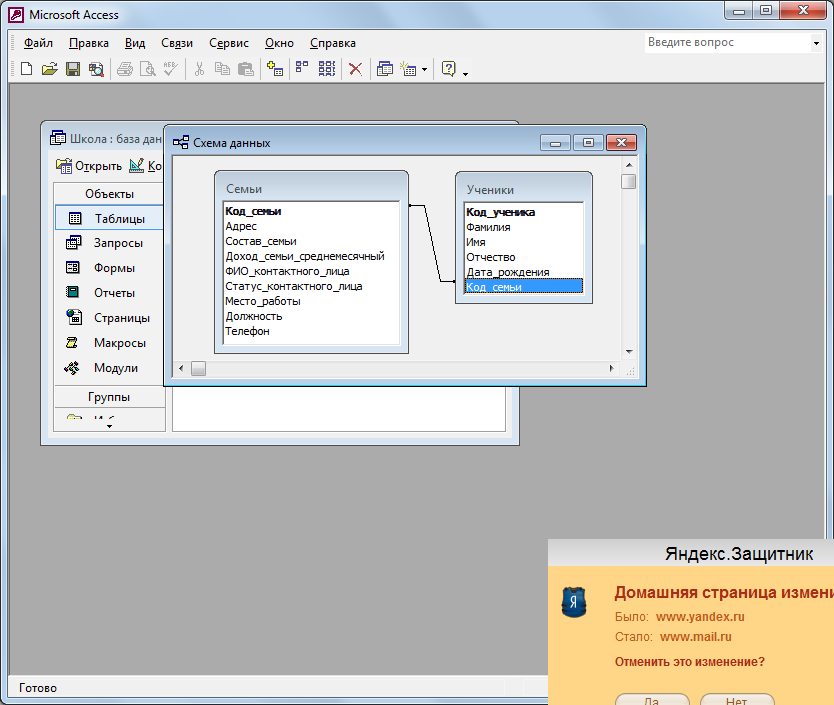The width and height of the screenshot is (834, 705).
Task: Expand the help question search box dropdown
Action: pos(816,43)
